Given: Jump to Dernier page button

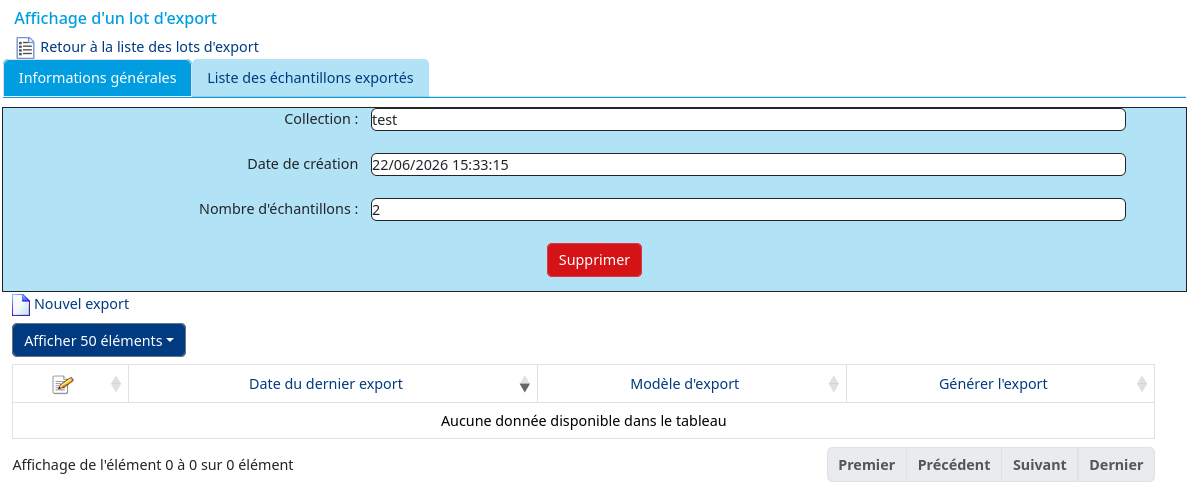Looking at the screenshot, I should (1116, 464).
